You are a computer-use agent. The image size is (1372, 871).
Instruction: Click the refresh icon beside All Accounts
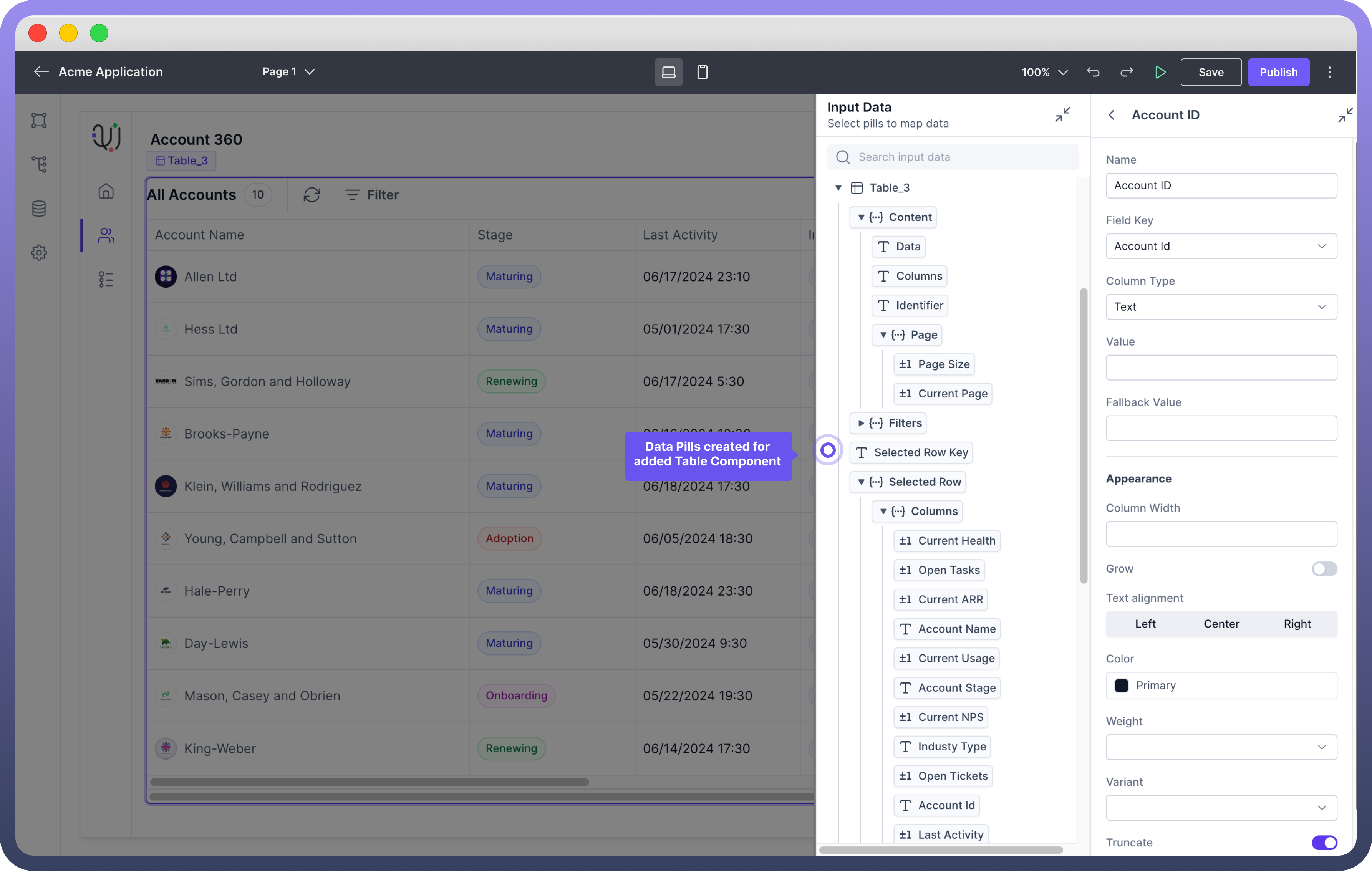click(x=312, y=195)
